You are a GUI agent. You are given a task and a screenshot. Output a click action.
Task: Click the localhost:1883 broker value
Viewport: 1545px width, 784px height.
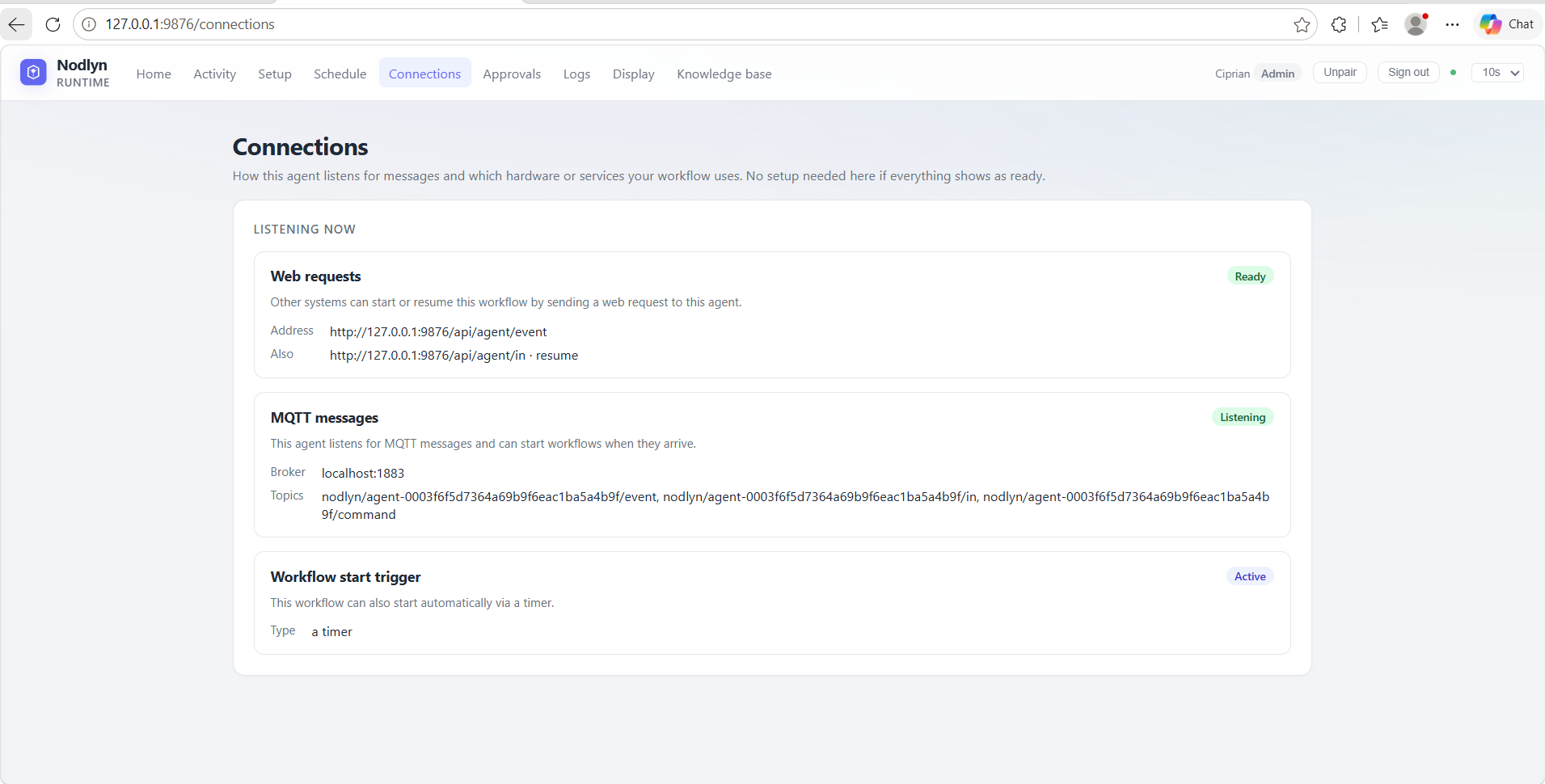[x=363, y=473]
